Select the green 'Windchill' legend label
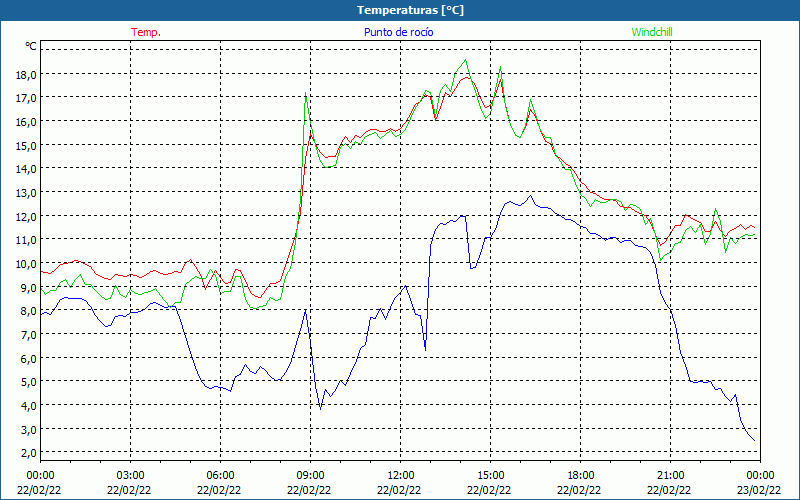 pyautogui.click(x=652, y=32)
